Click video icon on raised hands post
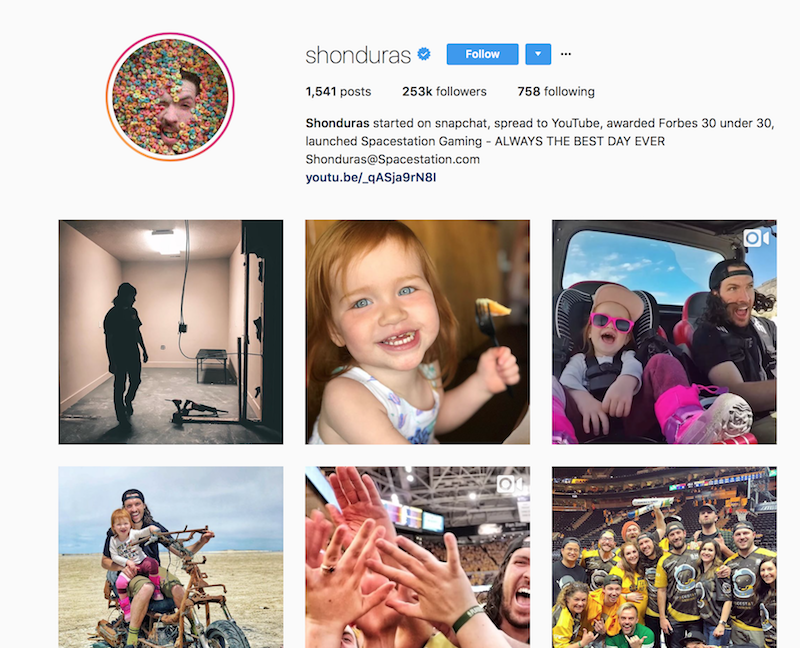This screenshot has width=800, height=648. 509,484
